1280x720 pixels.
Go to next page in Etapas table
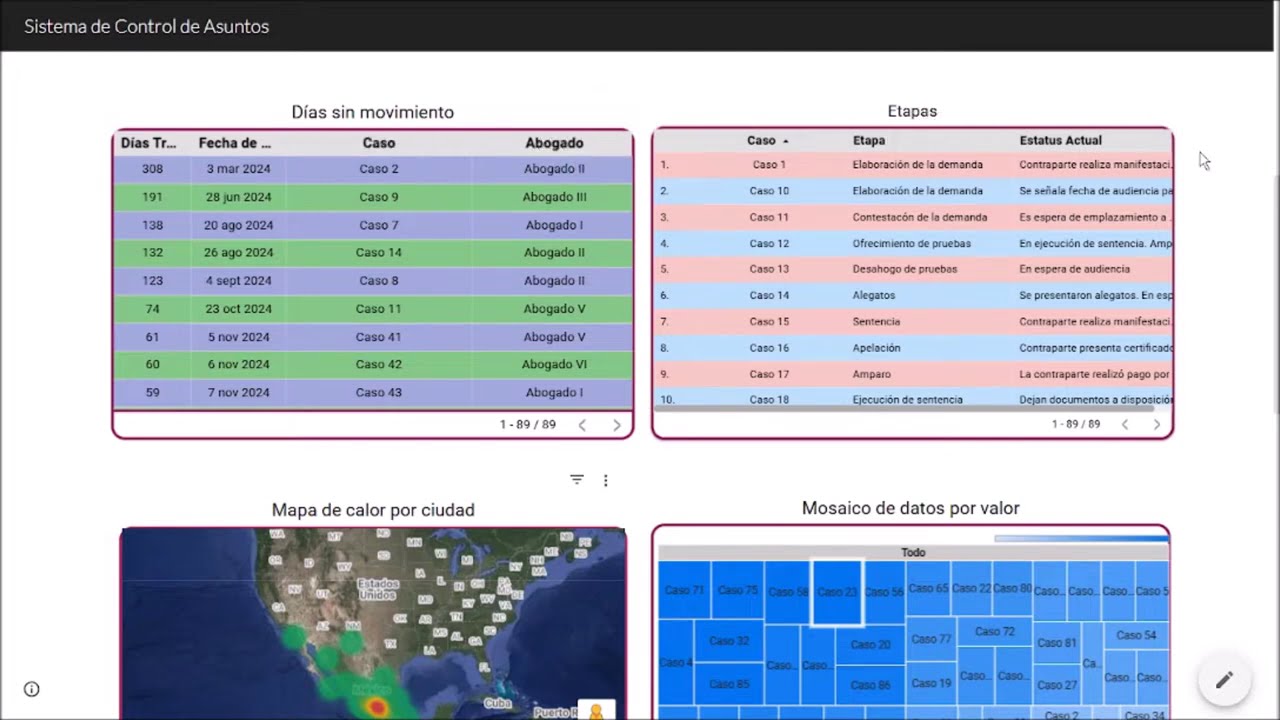click(1157, 424)
